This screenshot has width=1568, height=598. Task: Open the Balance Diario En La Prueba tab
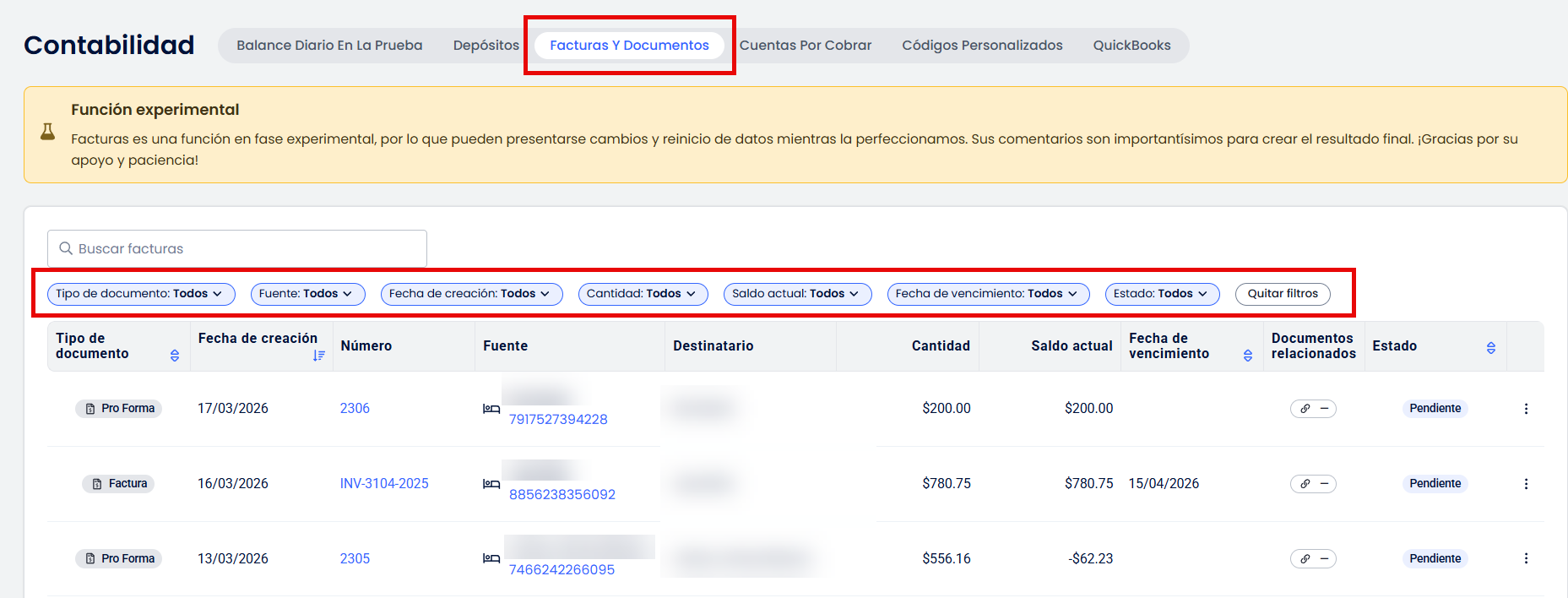(x=329, y=46)
